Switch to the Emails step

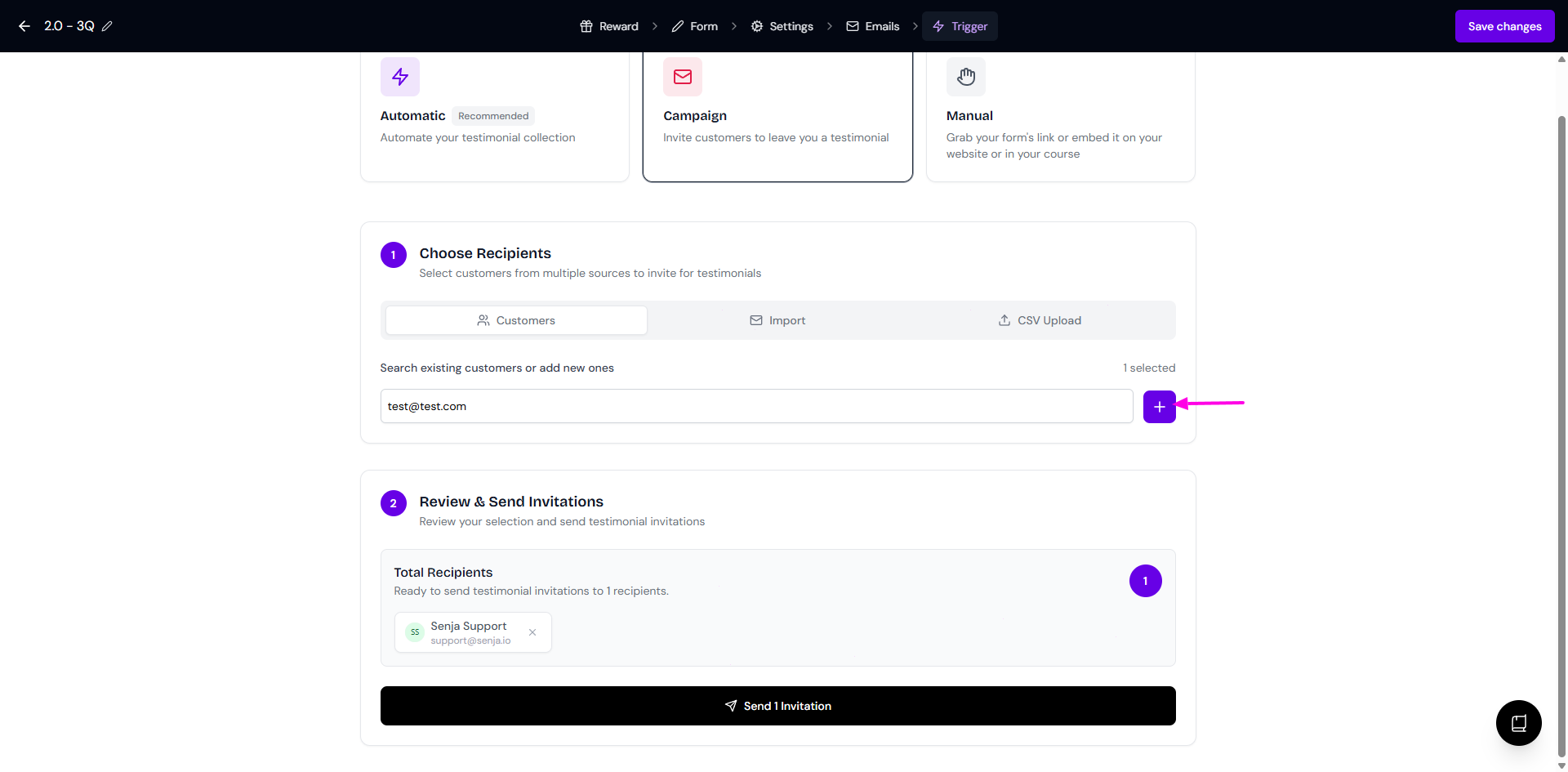tap(873, 26)
